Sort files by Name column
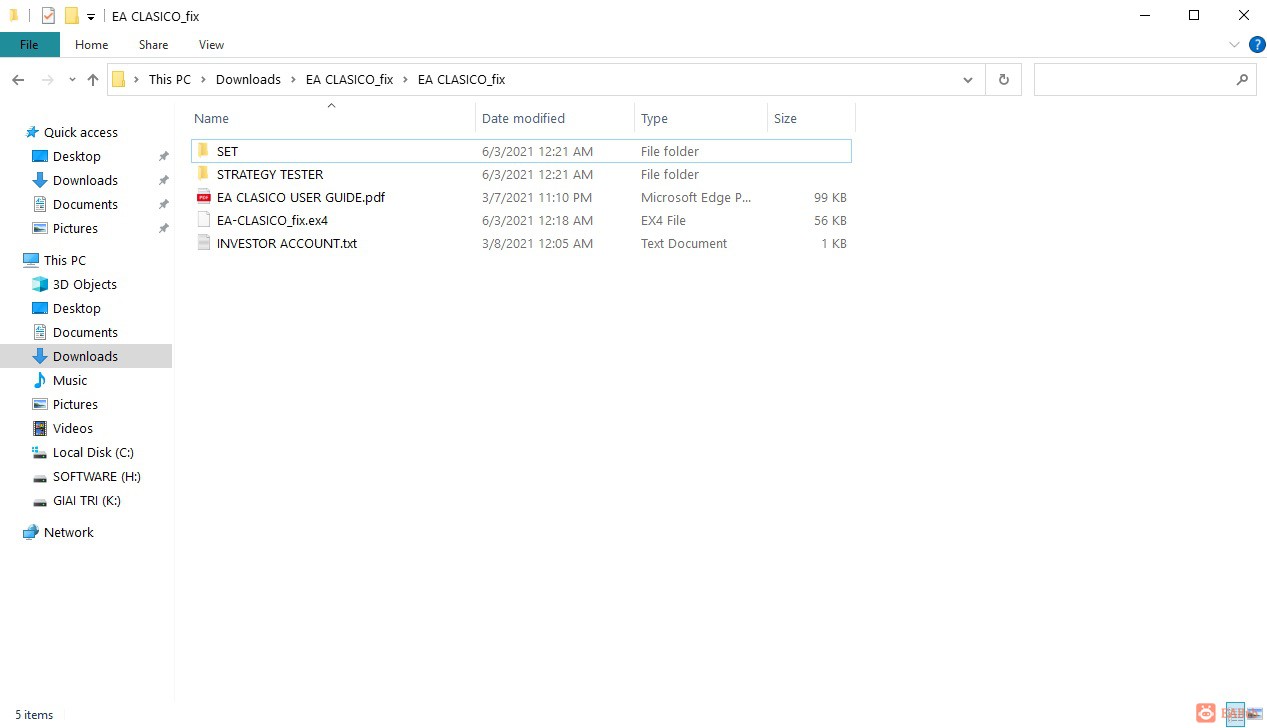The height and width of the screenshot is (728, 1267). tap(332, 118)
